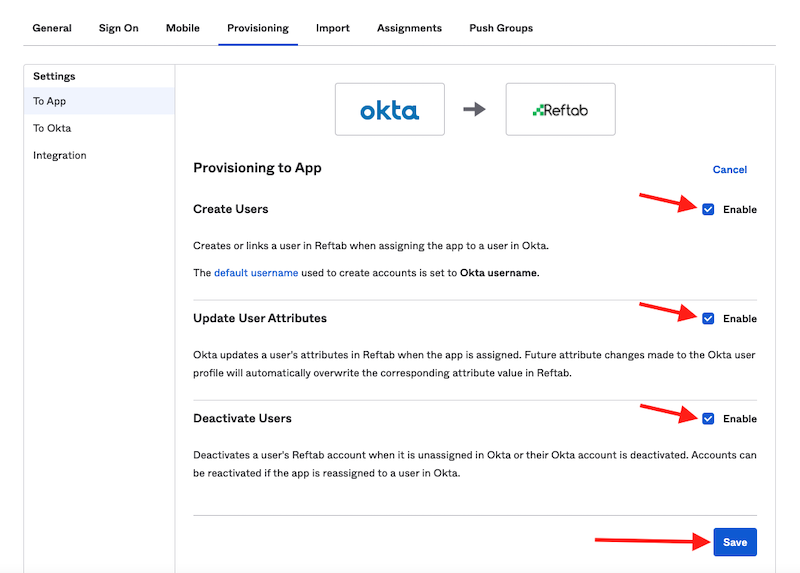Open the Assignments tab

[409, 28]
